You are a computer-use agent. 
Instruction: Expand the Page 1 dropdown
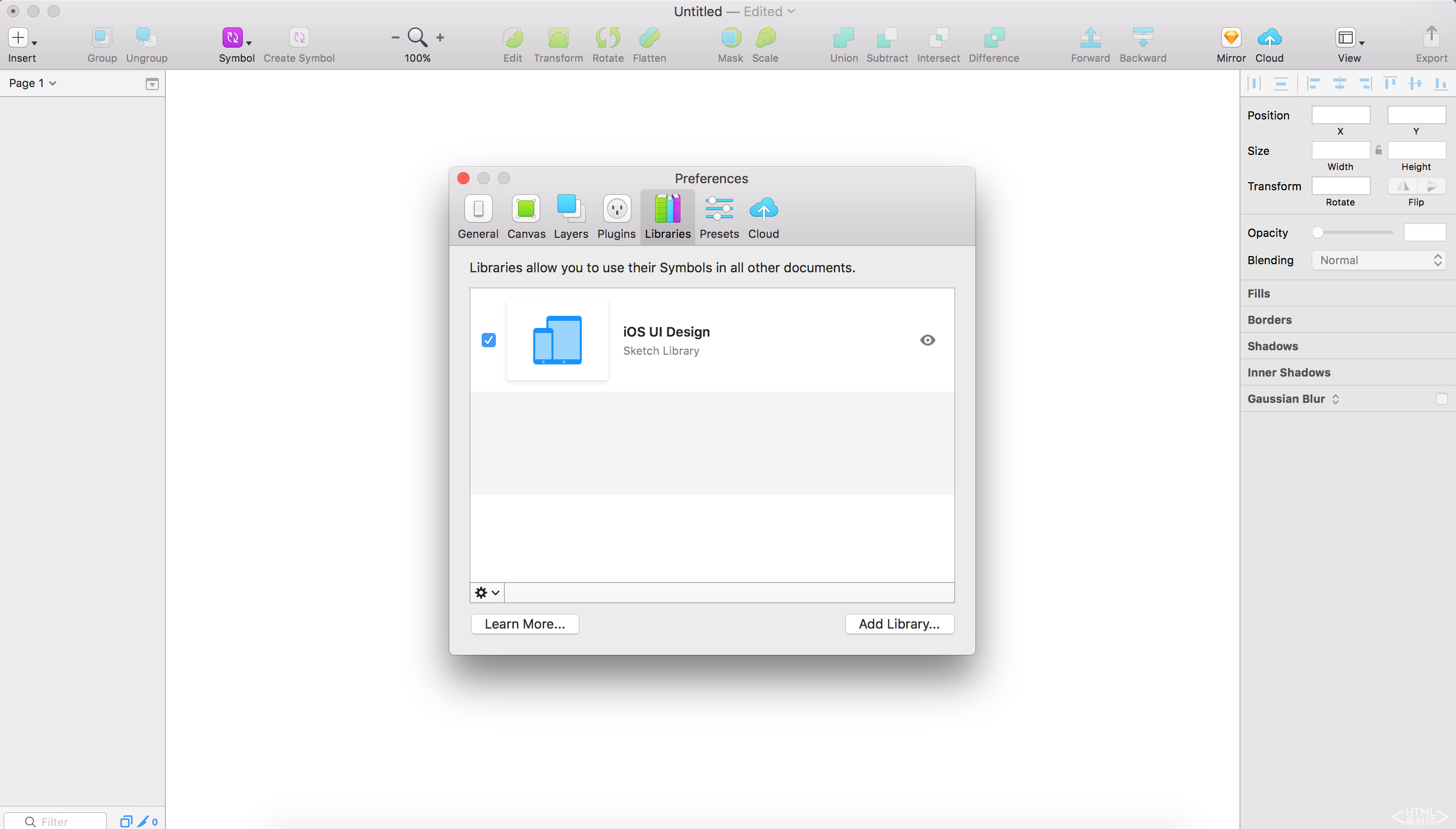(32, 83)
